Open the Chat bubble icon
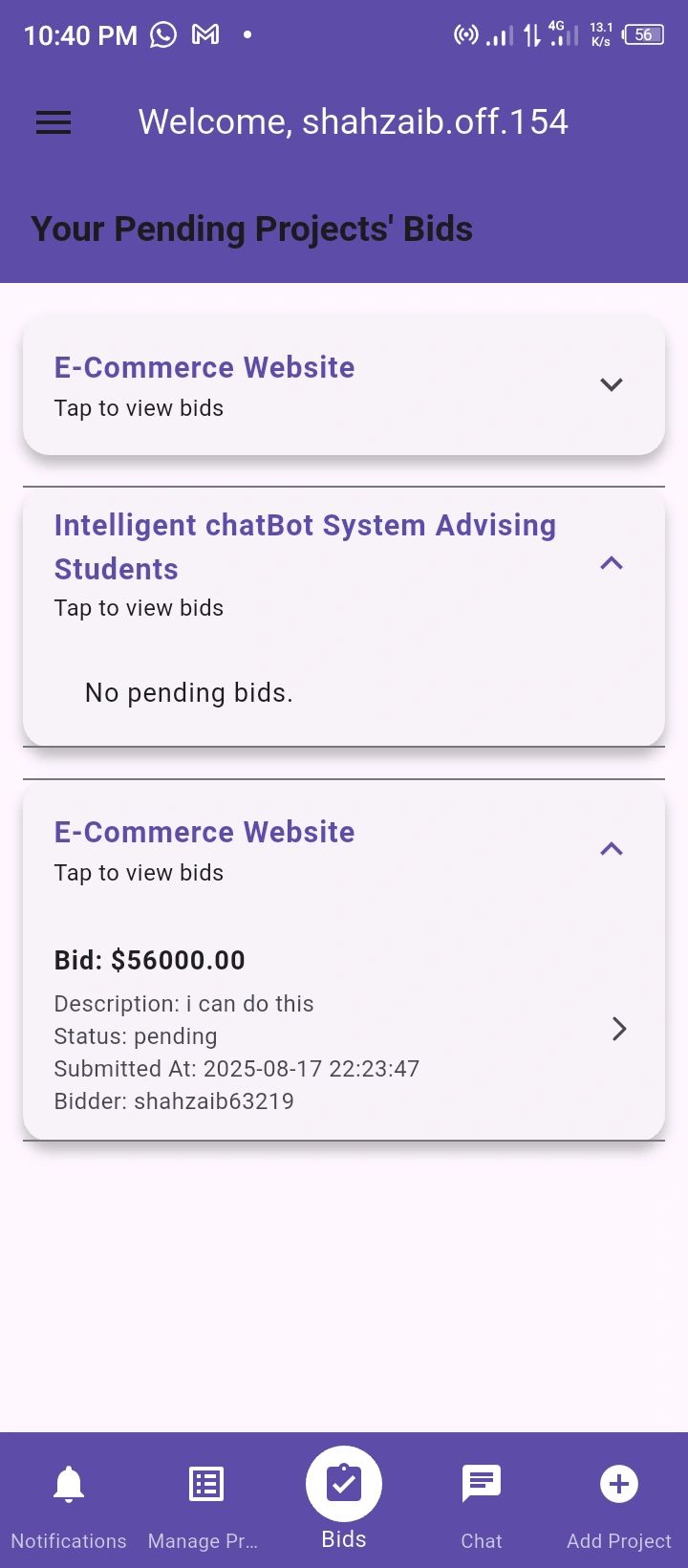Image resolution: width=688 pixels, height=1568 pixels. click(x=482, y=1484)
